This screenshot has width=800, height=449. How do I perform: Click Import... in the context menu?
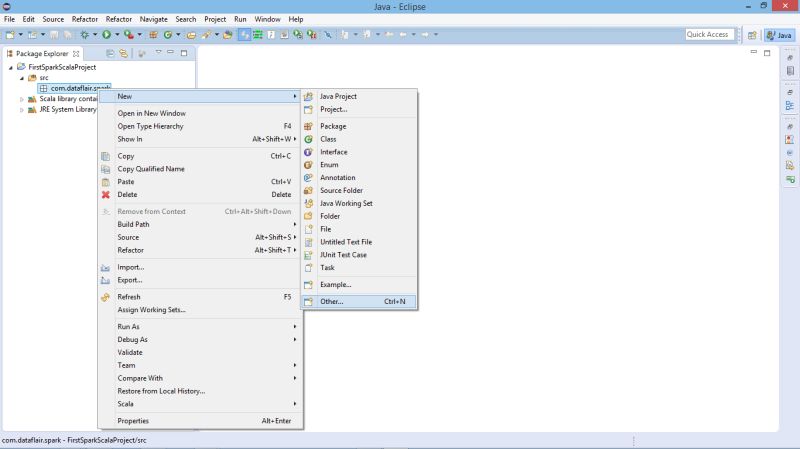pyautogui.click(x=199, y=267)
